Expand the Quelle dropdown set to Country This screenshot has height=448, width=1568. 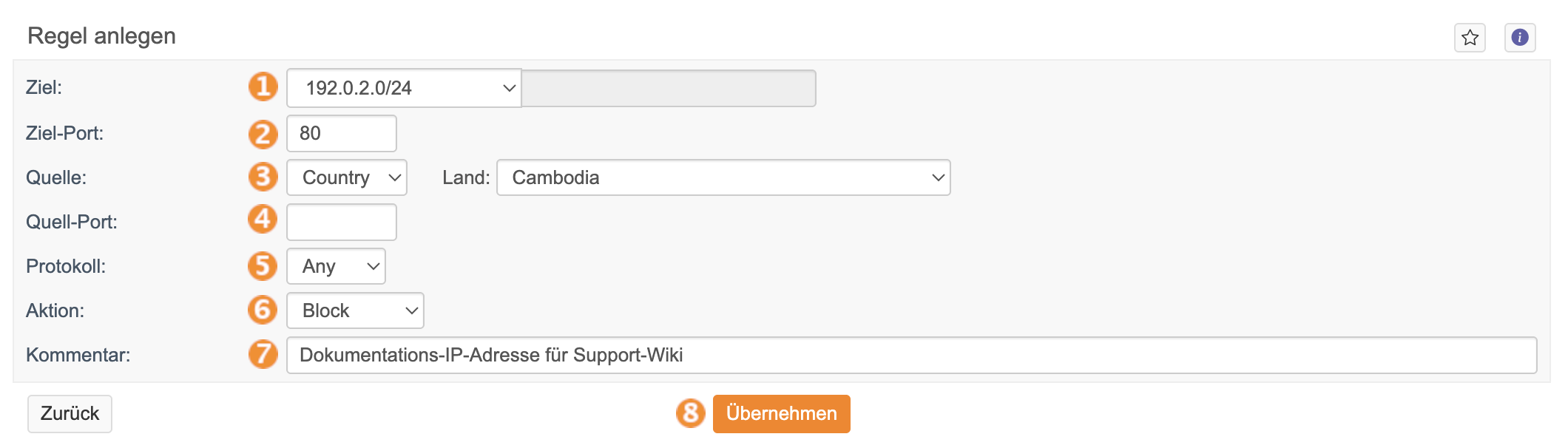(x=346, y=177)
